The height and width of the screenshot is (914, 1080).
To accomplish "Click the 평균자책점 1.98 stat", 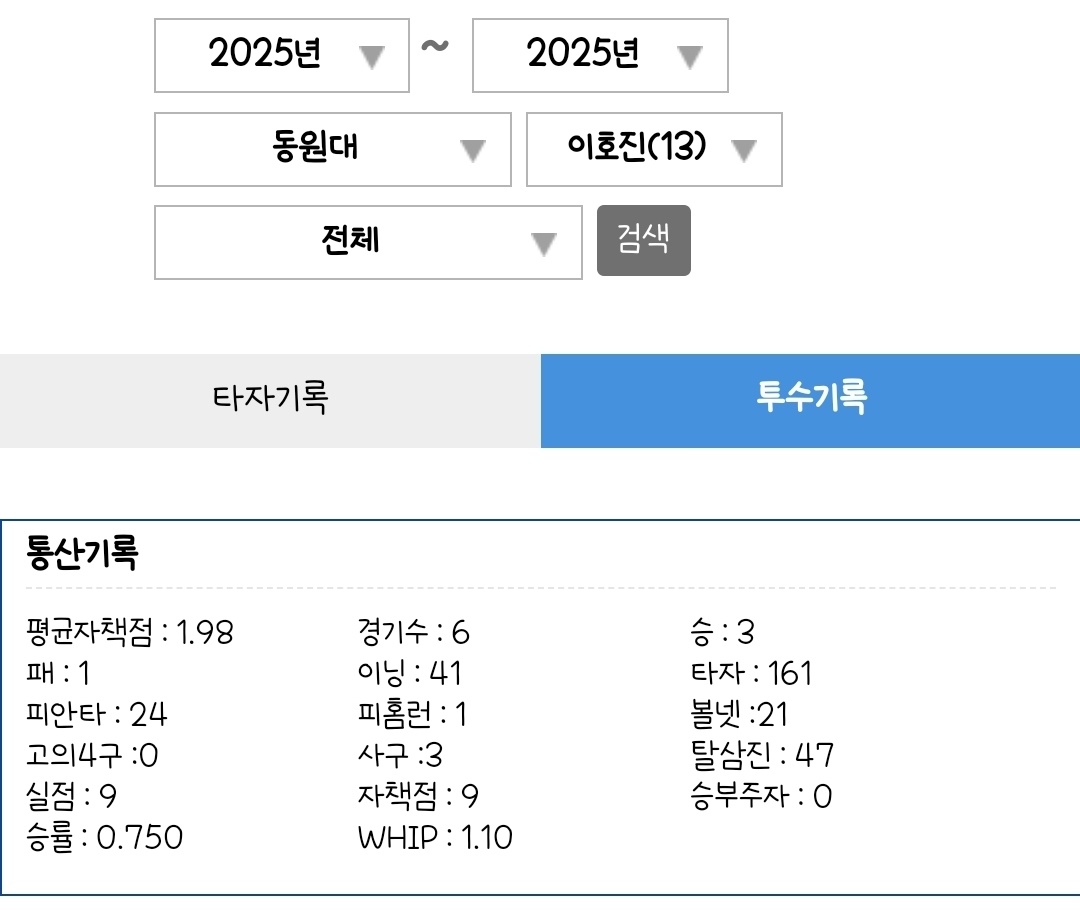I will coord(130,632).
